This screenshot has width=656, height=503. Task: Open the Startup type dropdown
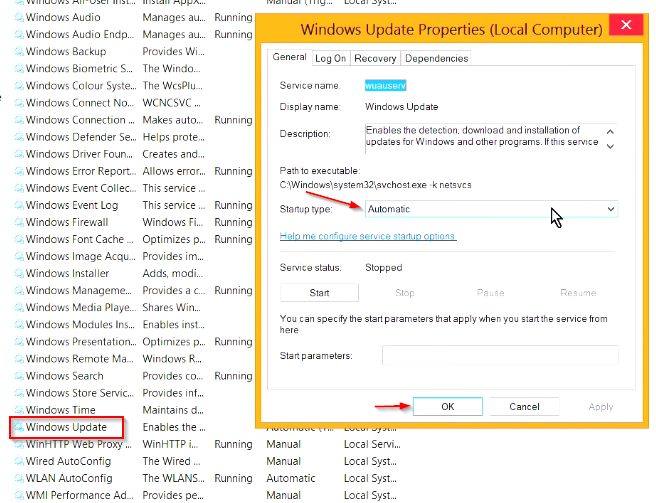tap(491, 209)
